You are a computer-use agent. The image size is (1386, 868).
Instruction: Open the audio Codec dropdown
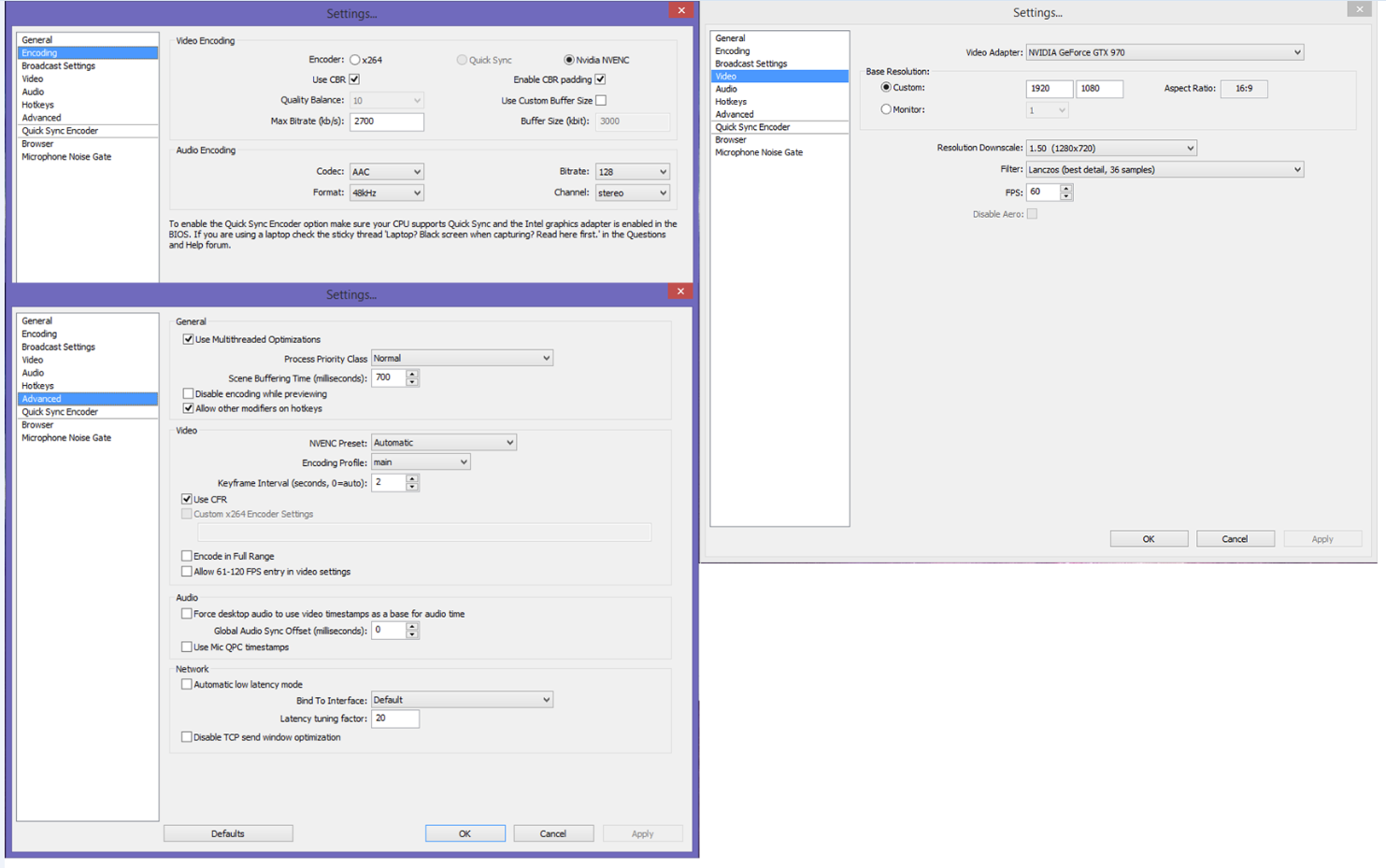387,172
